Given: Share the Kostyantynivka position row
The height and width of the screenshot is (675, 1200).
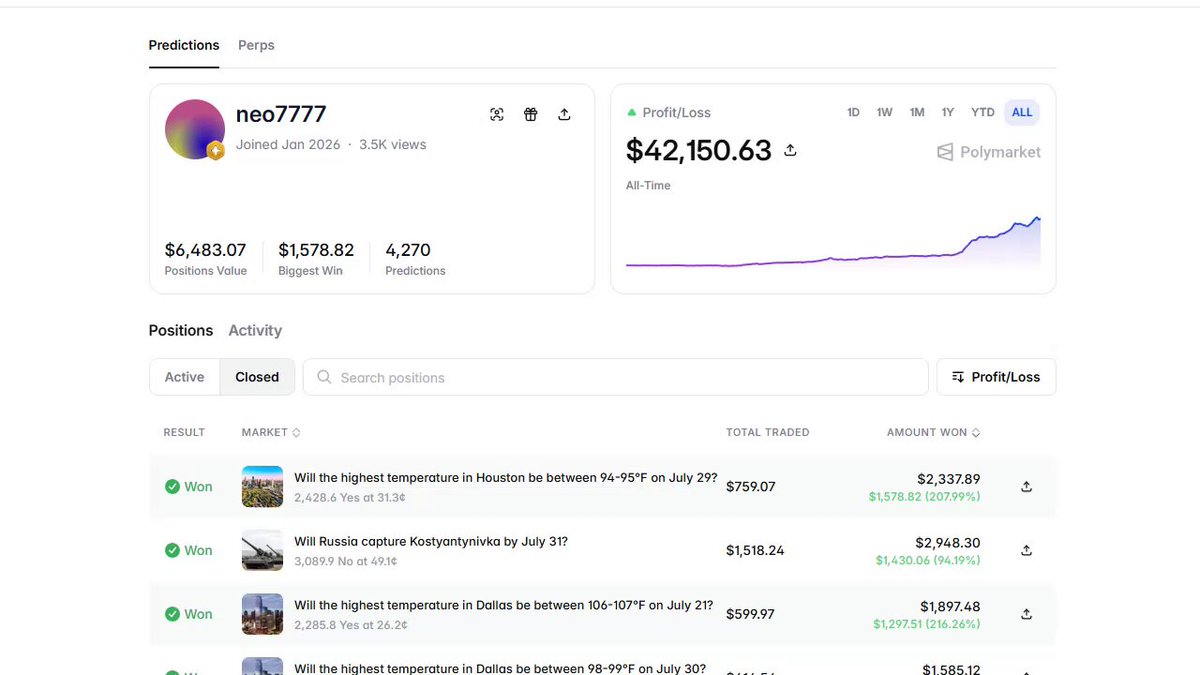Looking at the screenshot, I should [1026, 550].
